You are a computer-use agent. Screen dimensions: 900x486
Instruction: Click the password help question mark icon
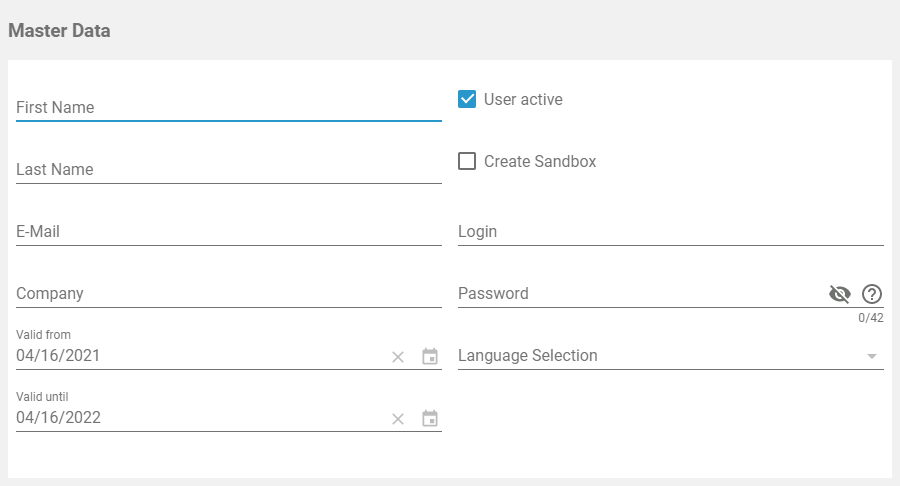[x=872, y=294]
